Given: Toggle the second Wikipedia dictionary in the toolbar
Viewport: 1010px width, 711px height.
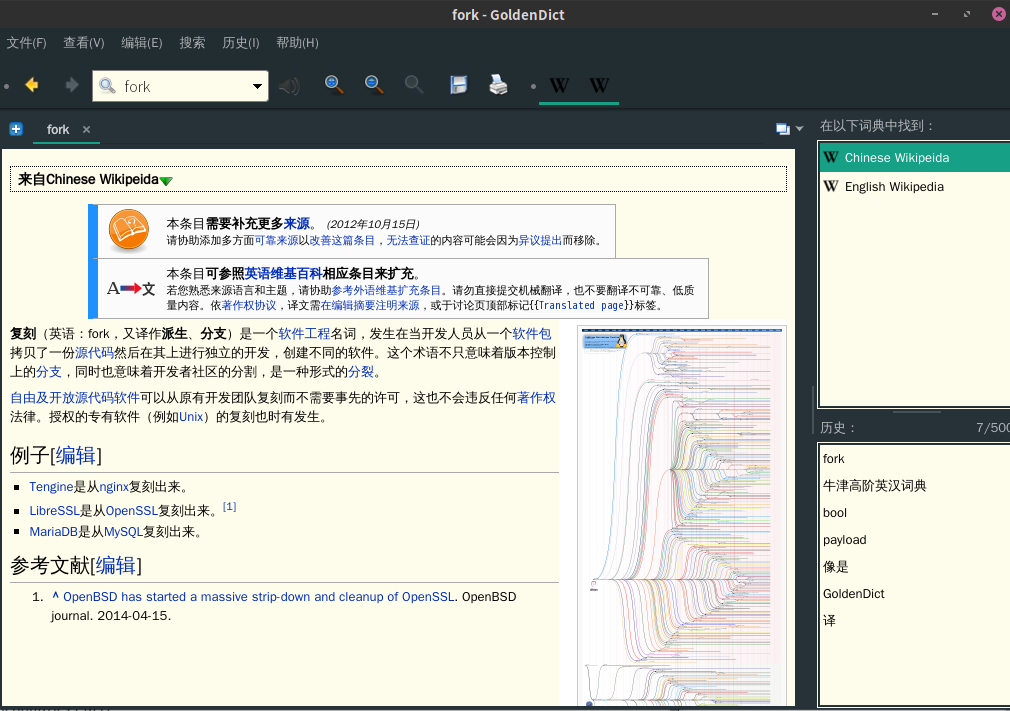Looking at the screenshot, I should 599,86.
